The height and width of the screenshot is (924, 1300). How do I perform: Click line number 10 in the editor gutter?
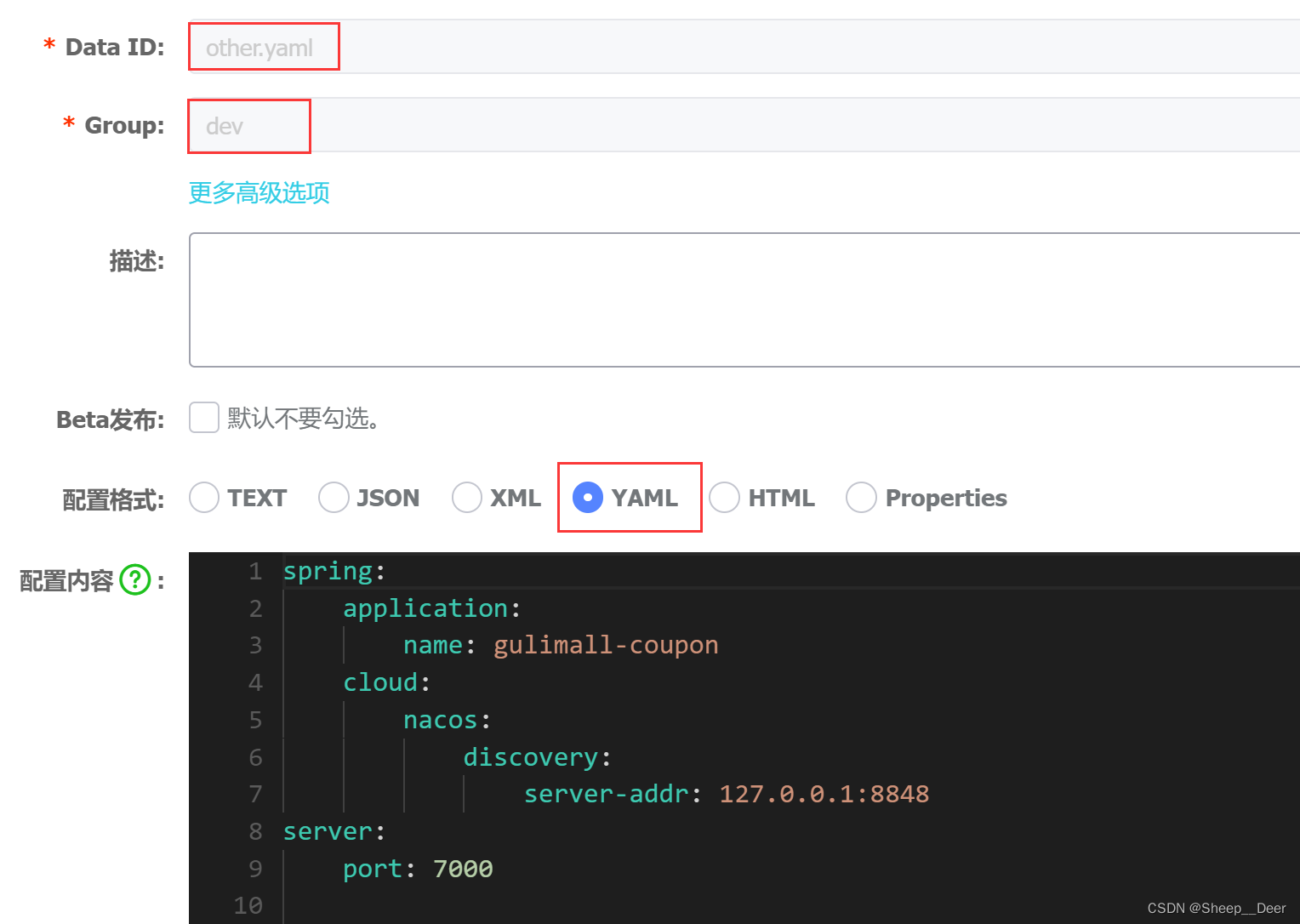[x=248, y=905]
